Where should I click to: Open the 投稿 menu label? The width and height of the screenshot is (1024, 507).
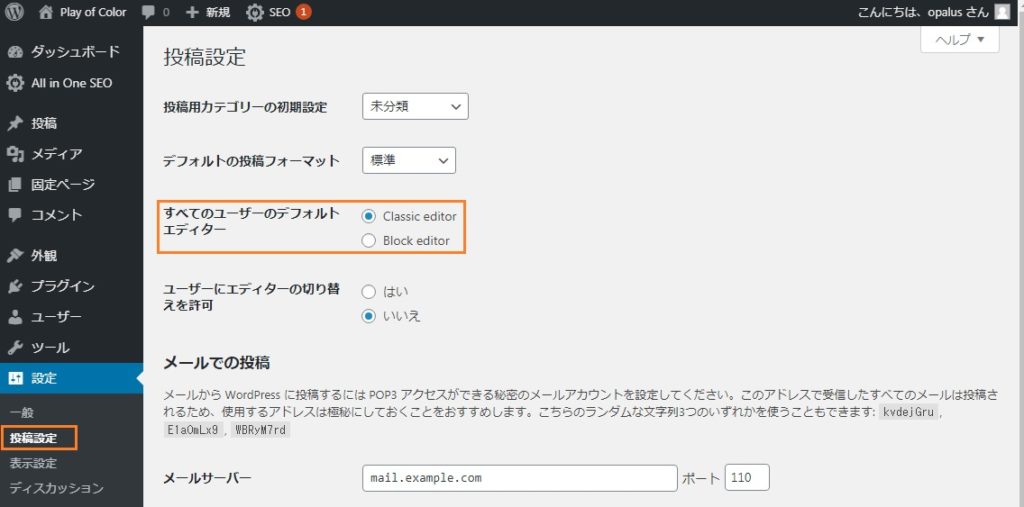tap(44, 123)
